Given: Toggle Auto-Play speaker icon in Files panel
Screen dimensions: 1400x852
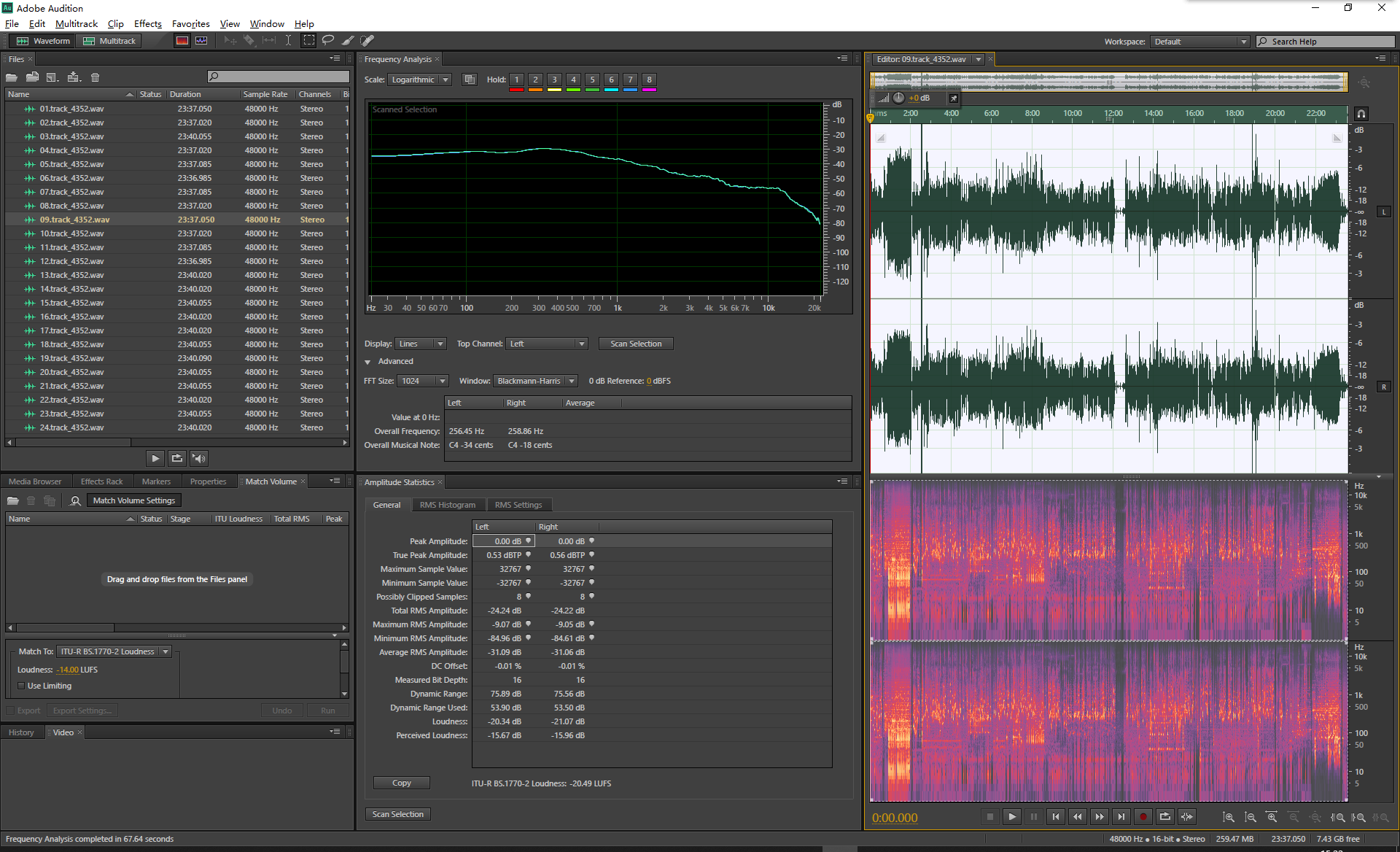Looking at the screenshot, I should pos(198,458).
